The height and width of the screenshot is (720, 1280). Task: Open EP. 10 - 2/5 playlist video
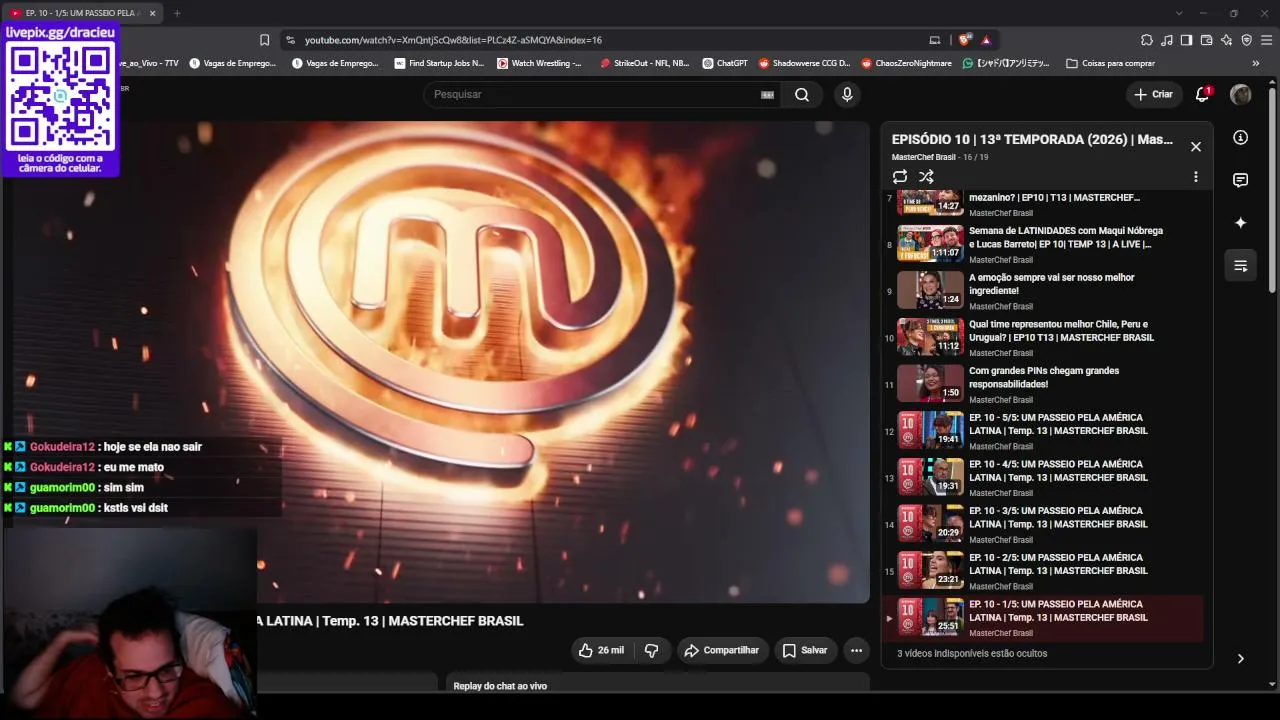click(x=1044, y=571)
